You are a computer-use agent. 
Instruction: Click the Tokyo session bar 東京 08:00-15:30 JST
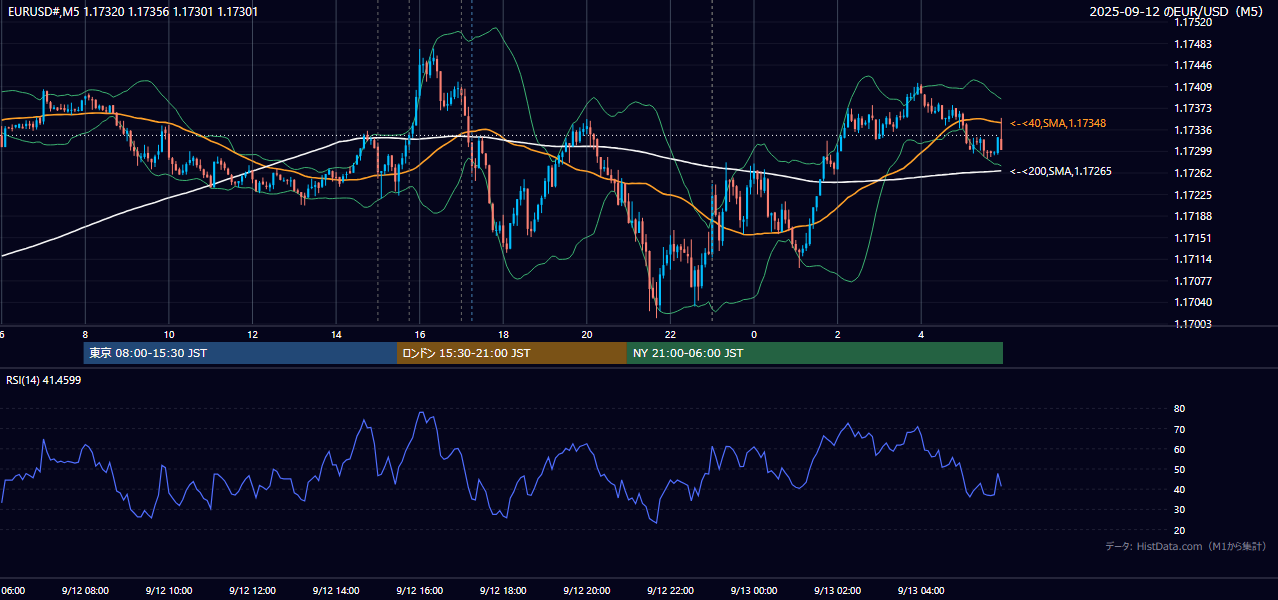coord(240,353)
